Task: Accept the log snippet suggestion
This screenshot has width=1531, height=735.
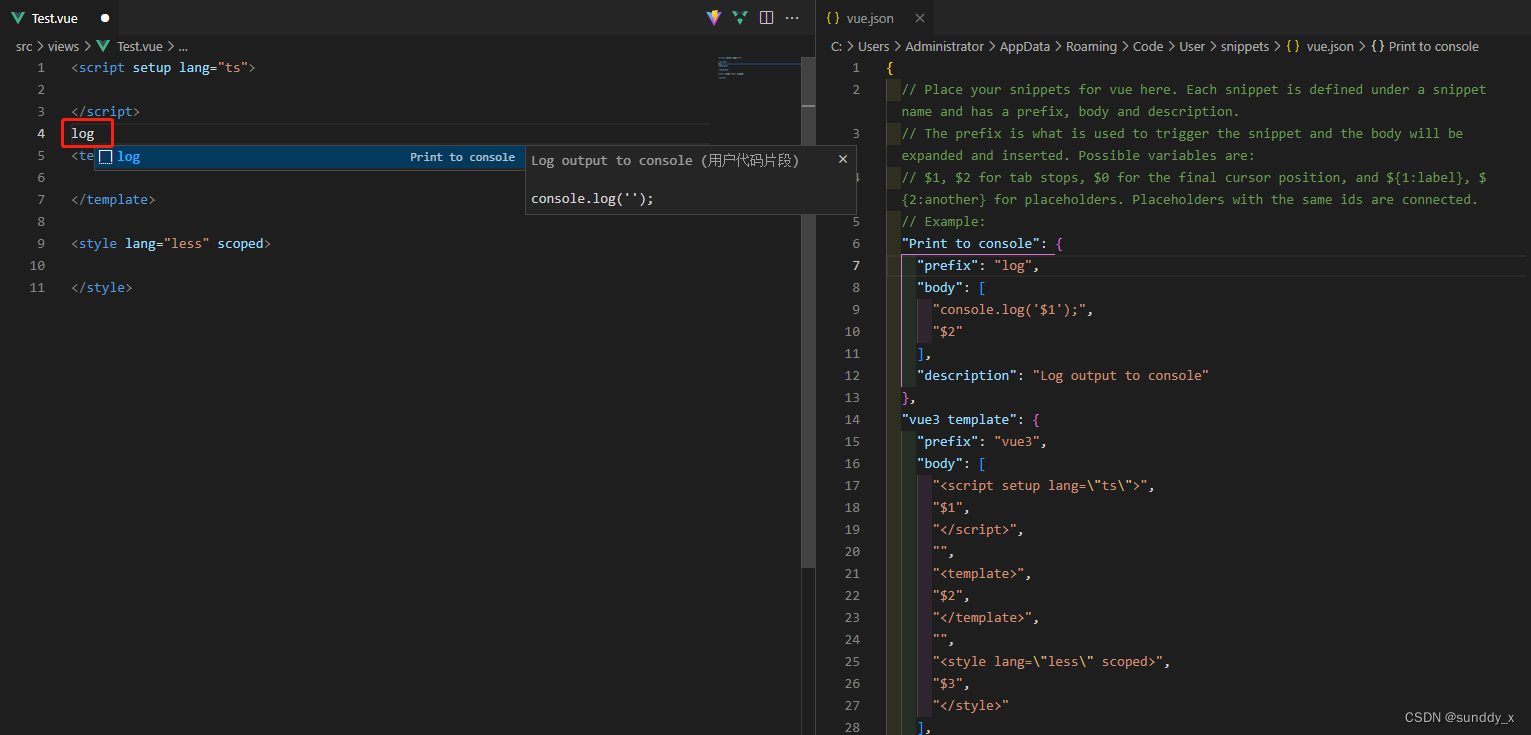Action: coord(309,157)
